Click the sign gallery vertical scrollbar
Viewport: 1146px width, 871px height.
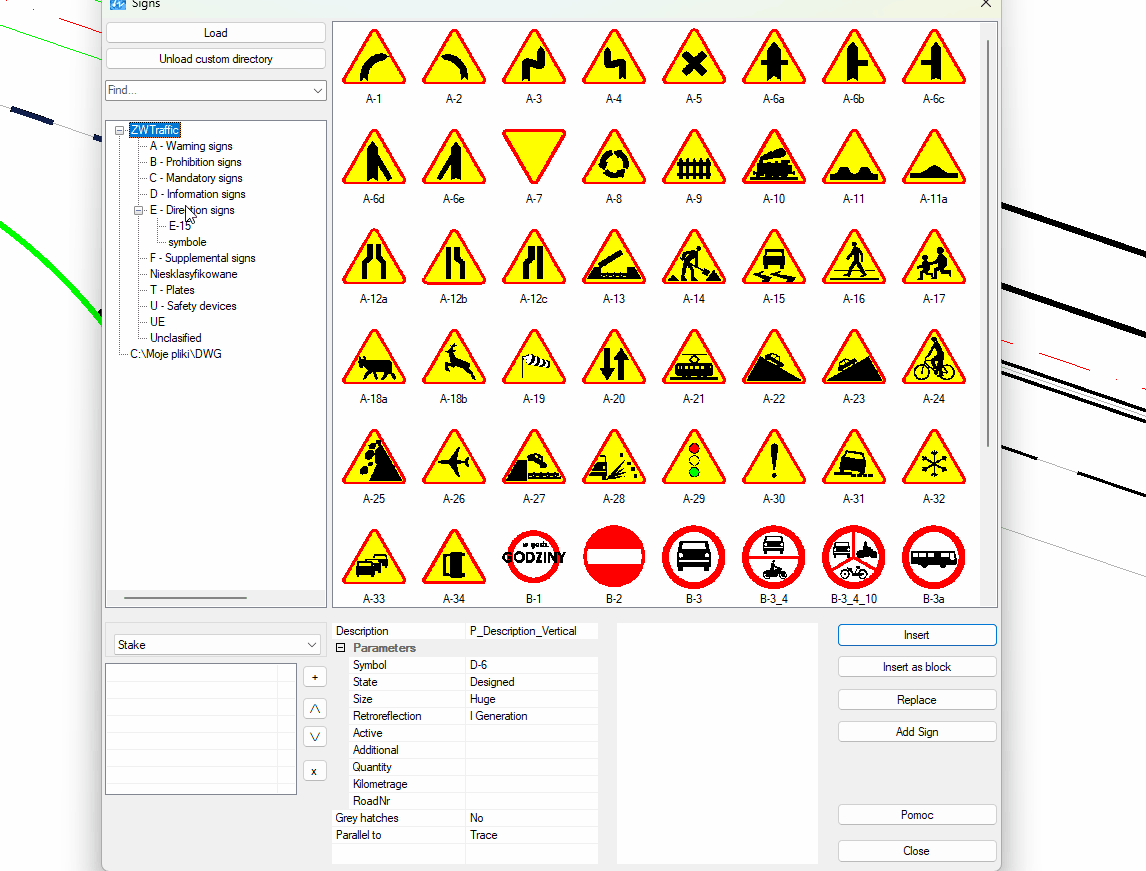tap(988, 243)
